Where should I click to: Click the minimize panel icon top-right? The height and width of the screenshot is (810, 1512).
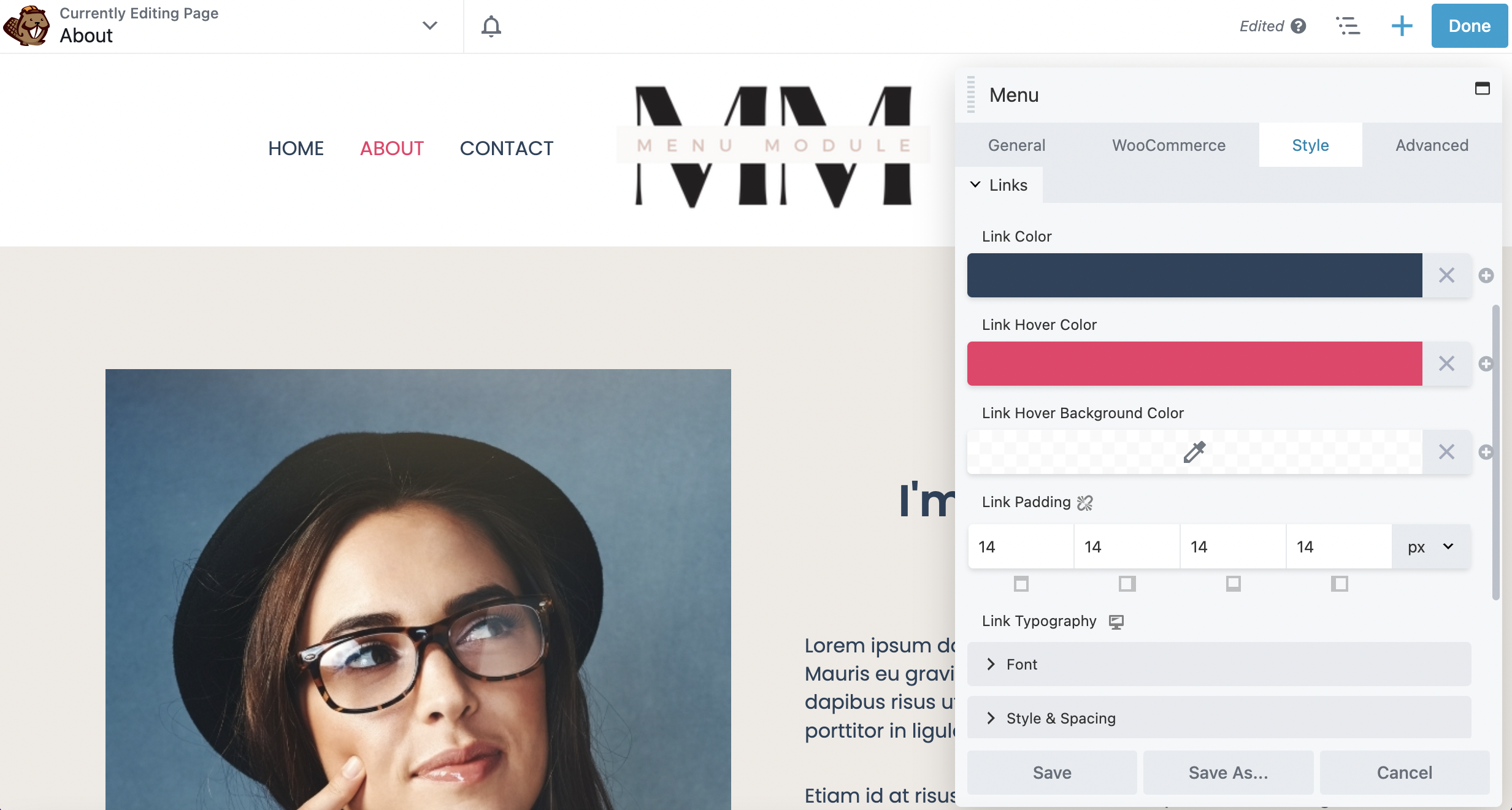(x=1483, y=88)
